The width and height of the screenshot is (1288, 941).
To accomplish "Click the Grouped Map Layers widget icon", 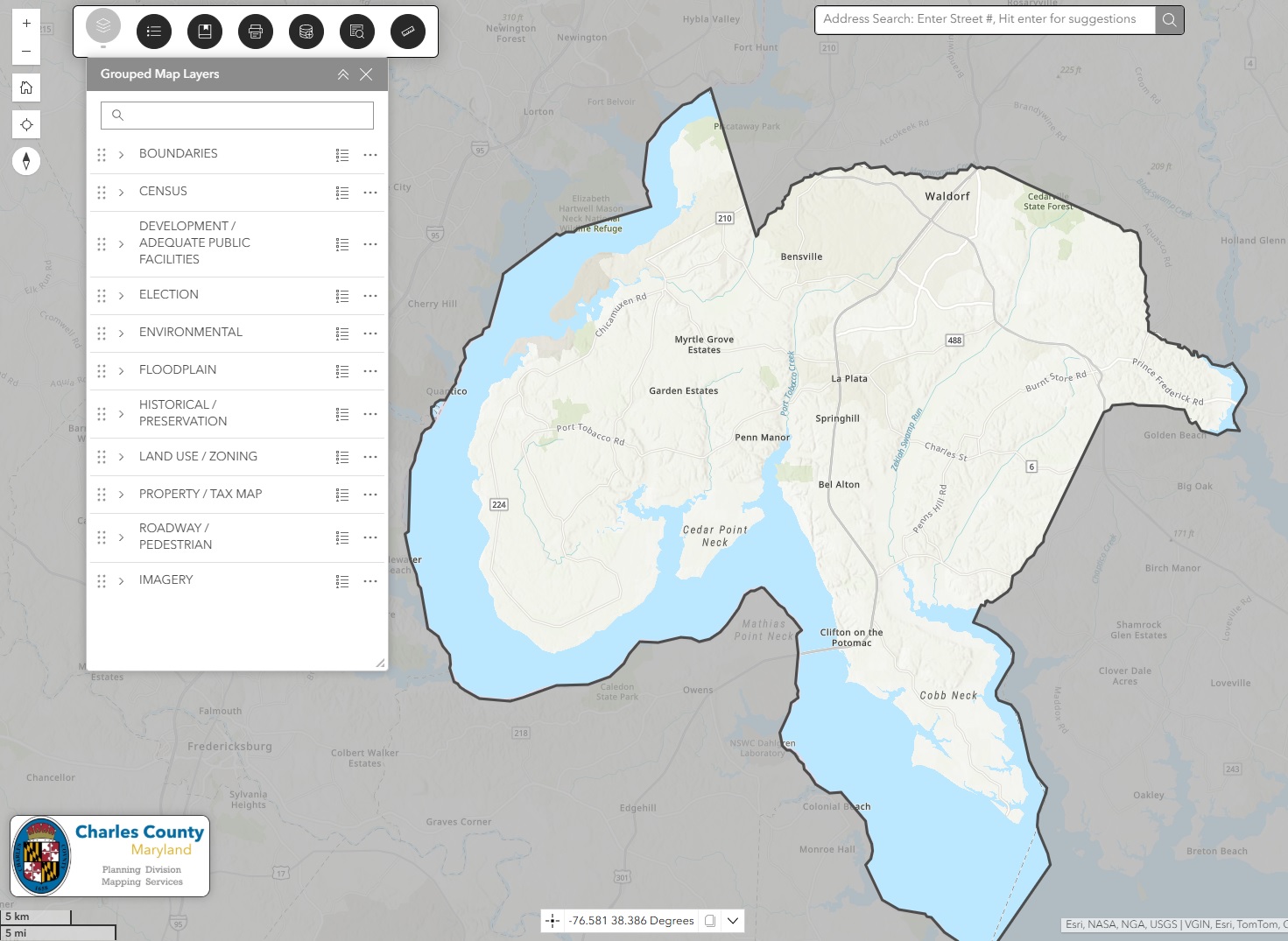I will click(x=103, y=31).
